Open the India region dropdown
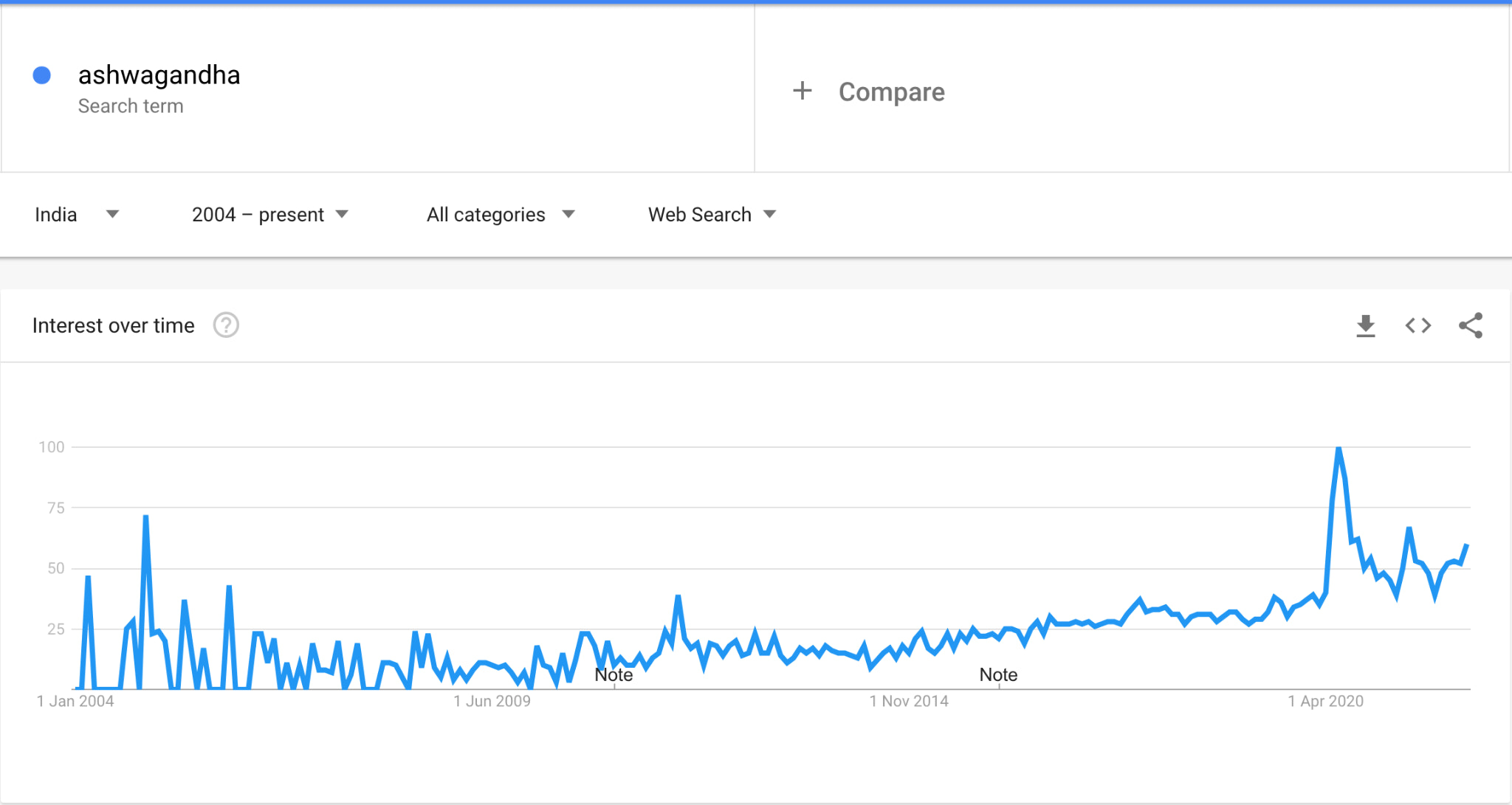The image size is (1512, 805). coord(76,215)
